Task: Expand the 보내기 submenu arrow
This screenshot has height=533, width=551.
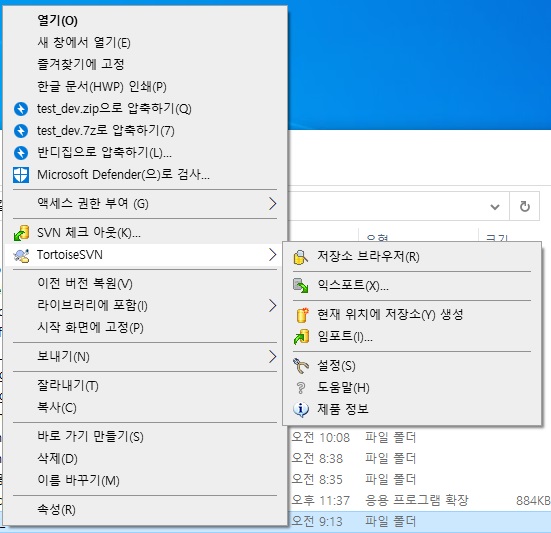Action: pos(273,357)
